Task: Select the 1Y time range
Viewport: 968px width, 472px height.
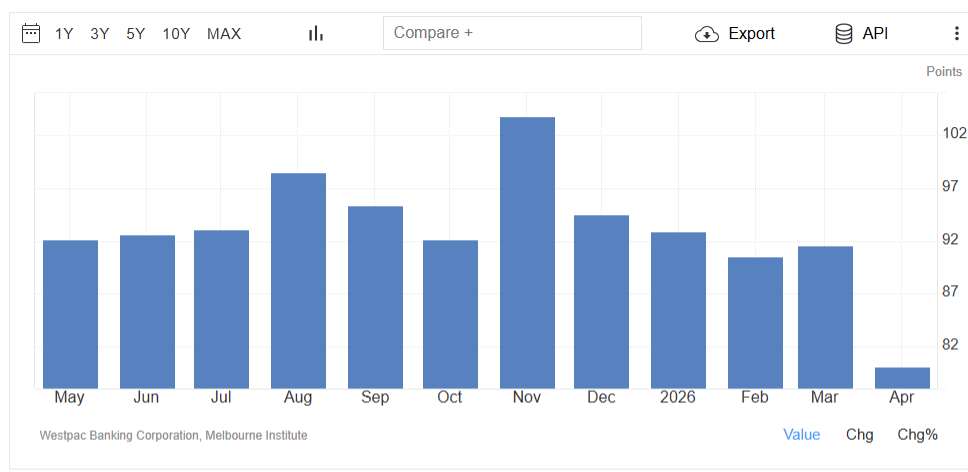Action: pos(64,34)
